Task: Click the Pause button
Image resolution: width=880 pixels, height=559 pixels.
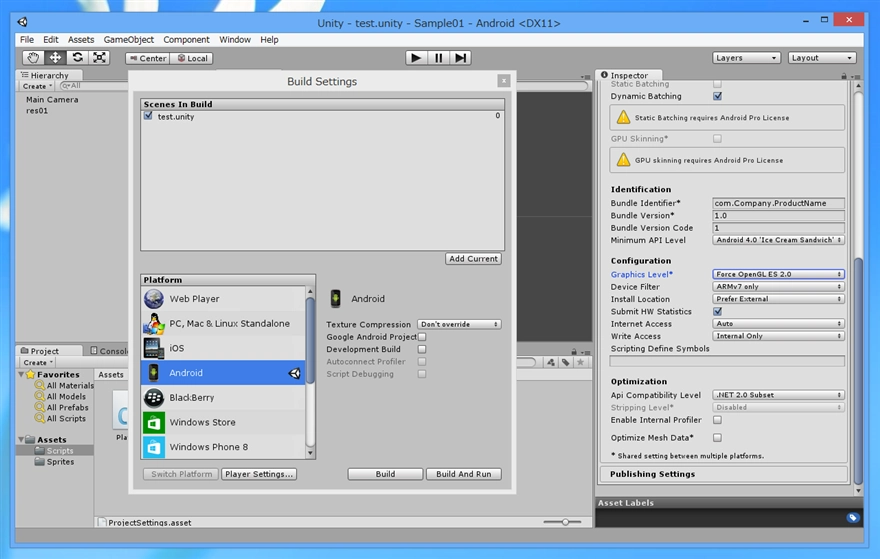Action: point(438,58)
